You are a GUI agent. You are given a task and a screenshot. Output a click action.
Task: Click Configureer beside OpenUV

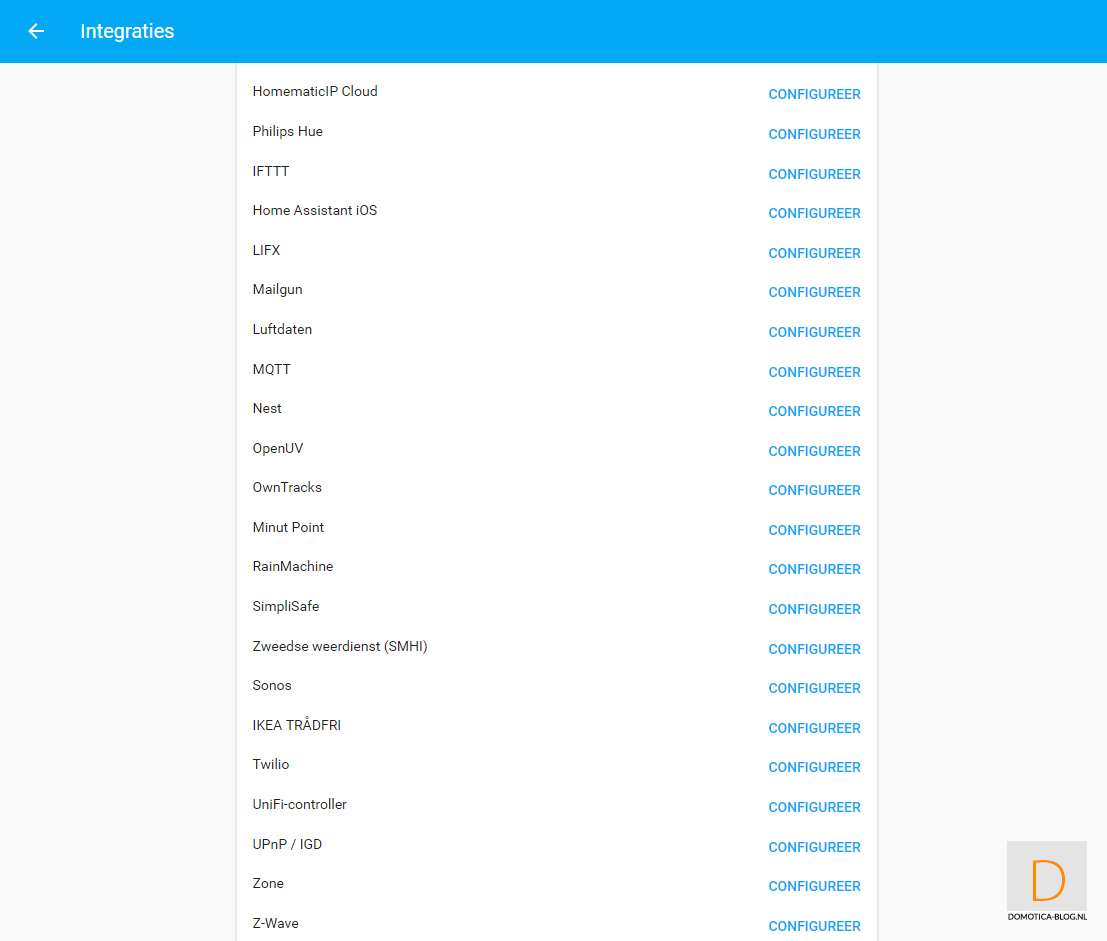(x=814, y=451)
